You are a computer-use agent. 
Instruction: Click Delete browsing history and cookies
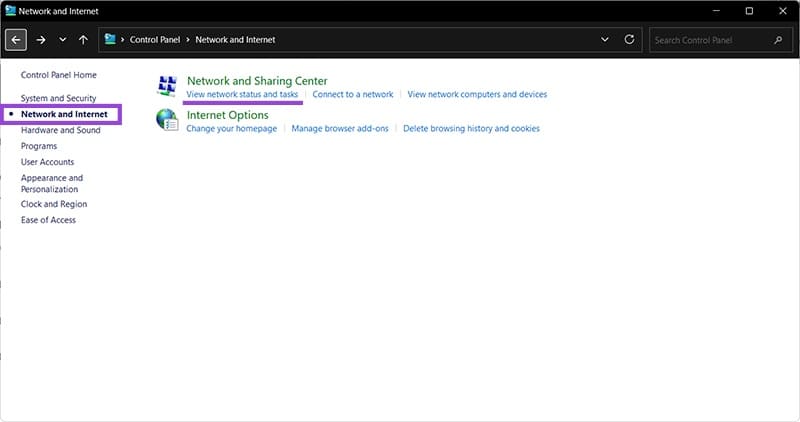(471, 128)
